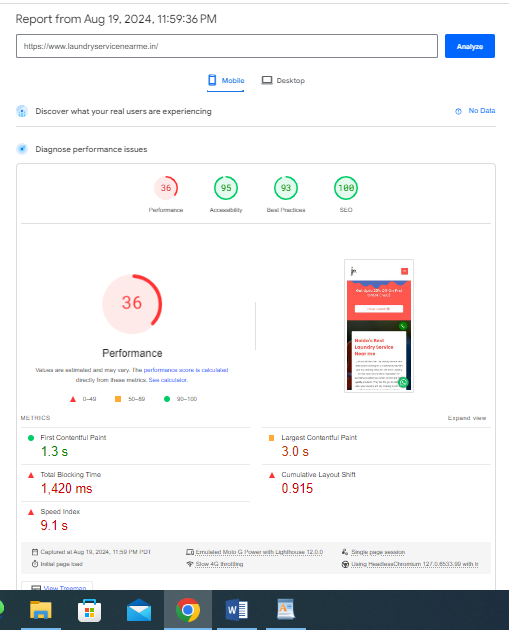Viewport: 509px width, 630px height.
Task: Open the Mail app in the taskbar
Action: tap(139, 610)
